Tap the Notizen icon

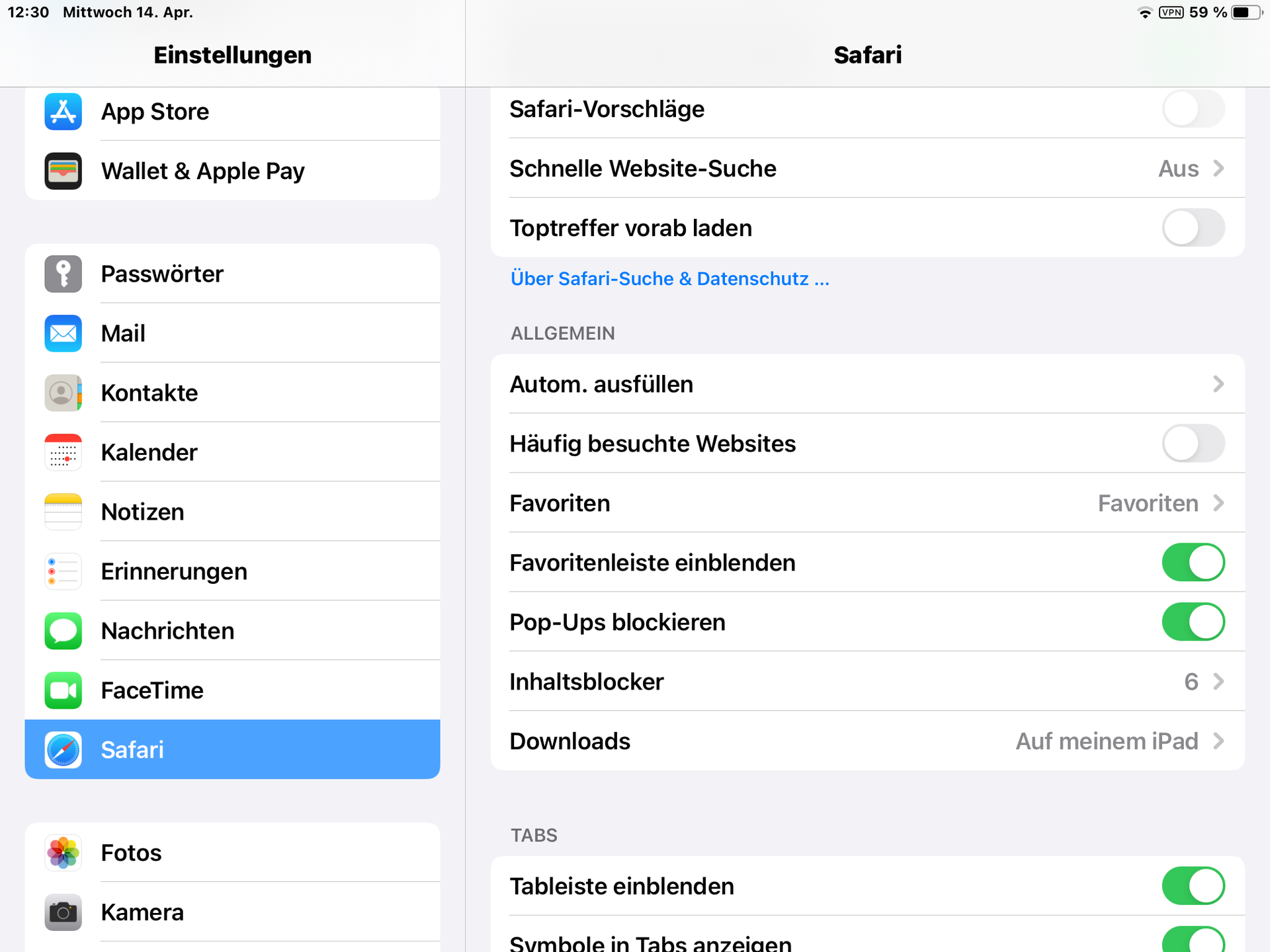tap(63, 512)
